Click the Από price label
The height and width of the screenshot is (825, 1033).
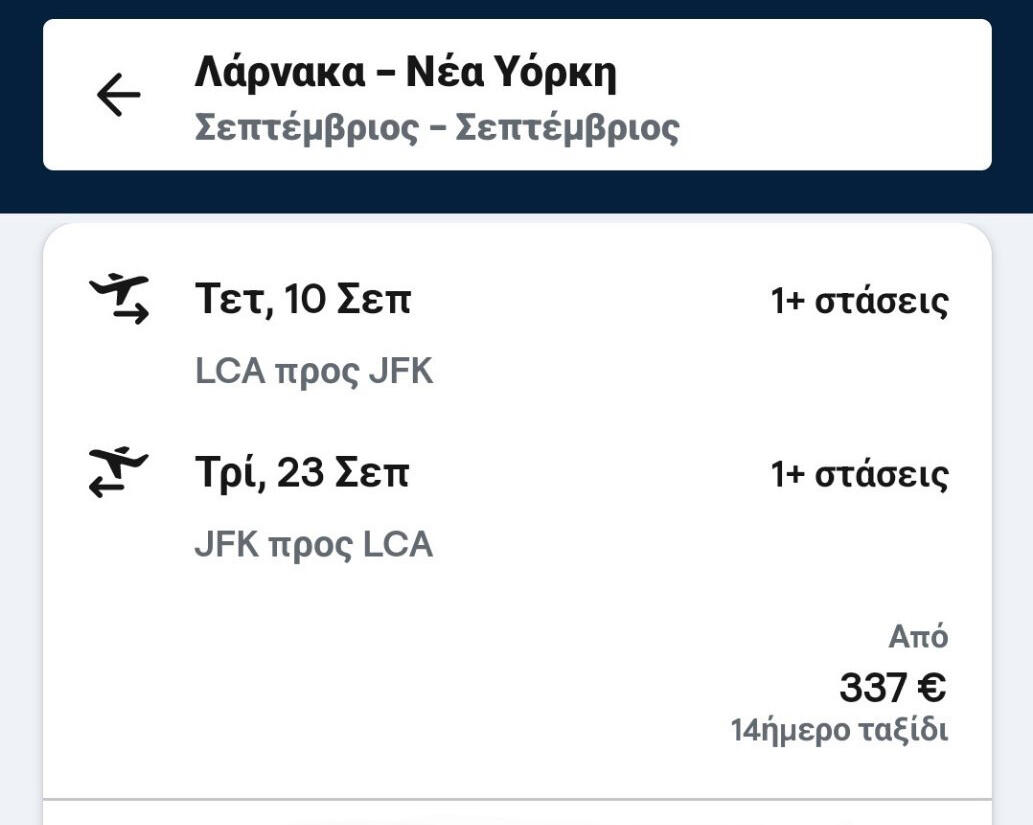[x=918, y=637]
